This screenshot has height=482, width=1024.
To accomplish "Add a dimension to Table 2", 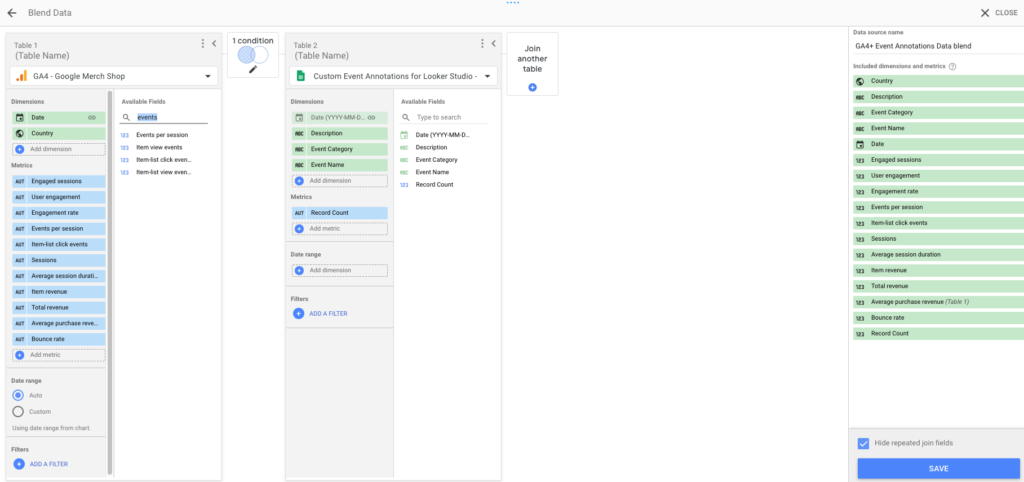I will click(339, 181).
